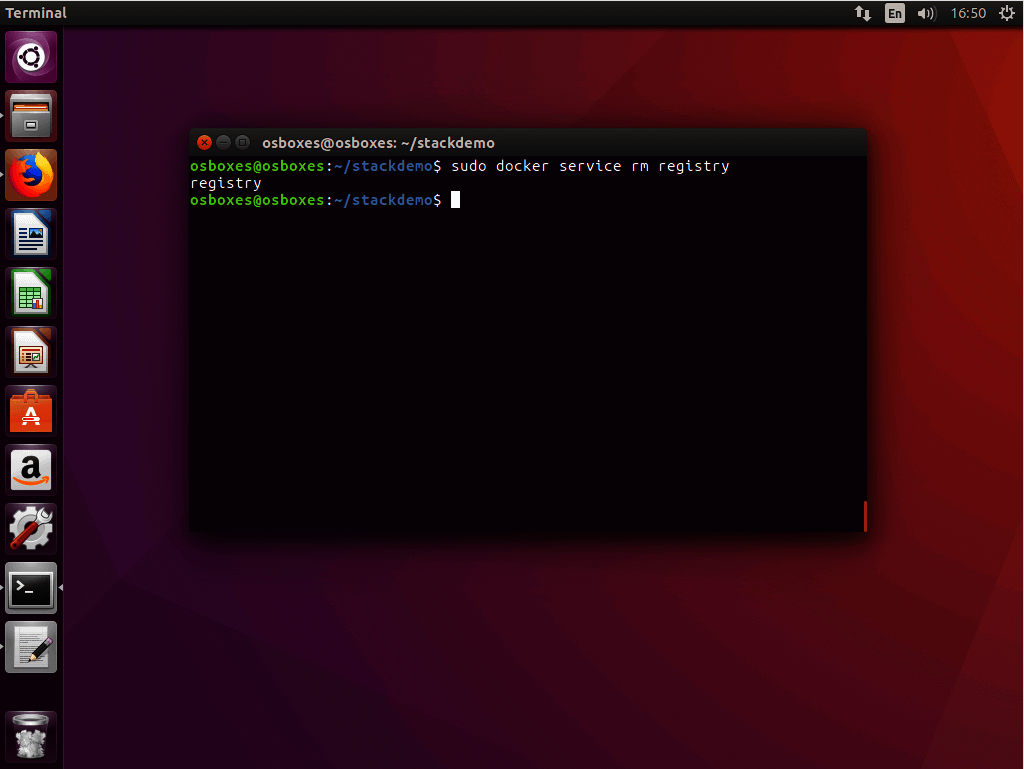Open the system power gear menu
Viewport: 1024px width, 769px height.
(1007, 13)
